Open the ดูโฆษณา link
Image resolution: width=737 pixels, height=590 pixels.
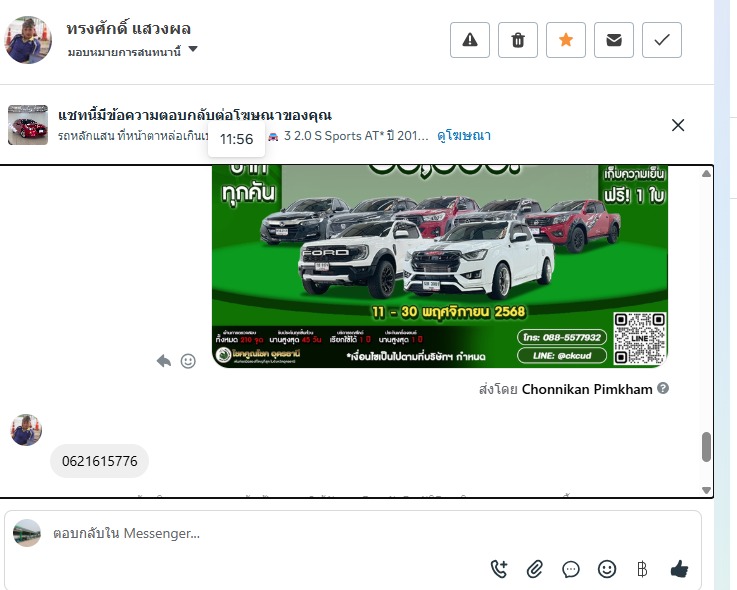[x=463, y=136]
